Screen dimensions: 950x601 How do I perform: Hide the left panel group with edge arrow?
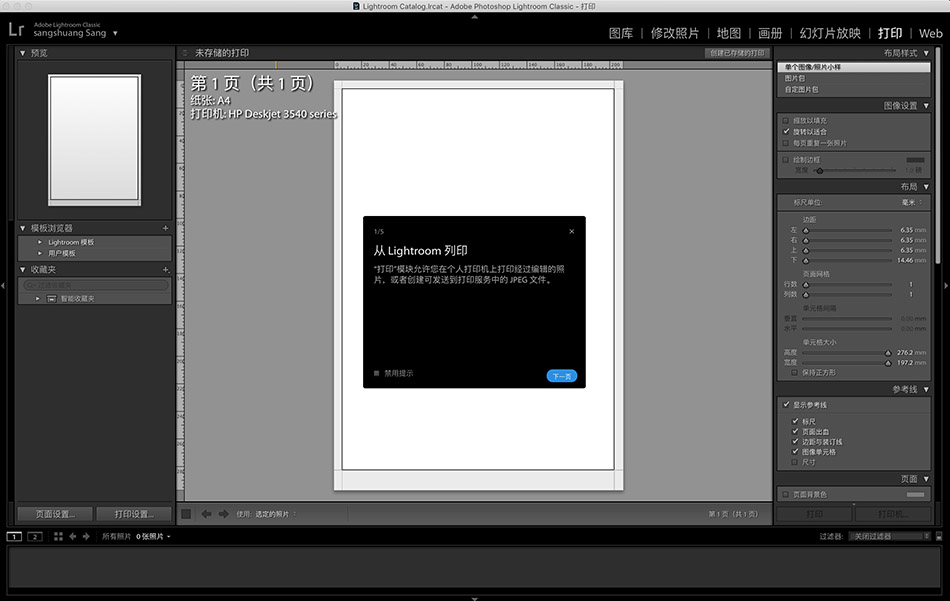(3, 285)
